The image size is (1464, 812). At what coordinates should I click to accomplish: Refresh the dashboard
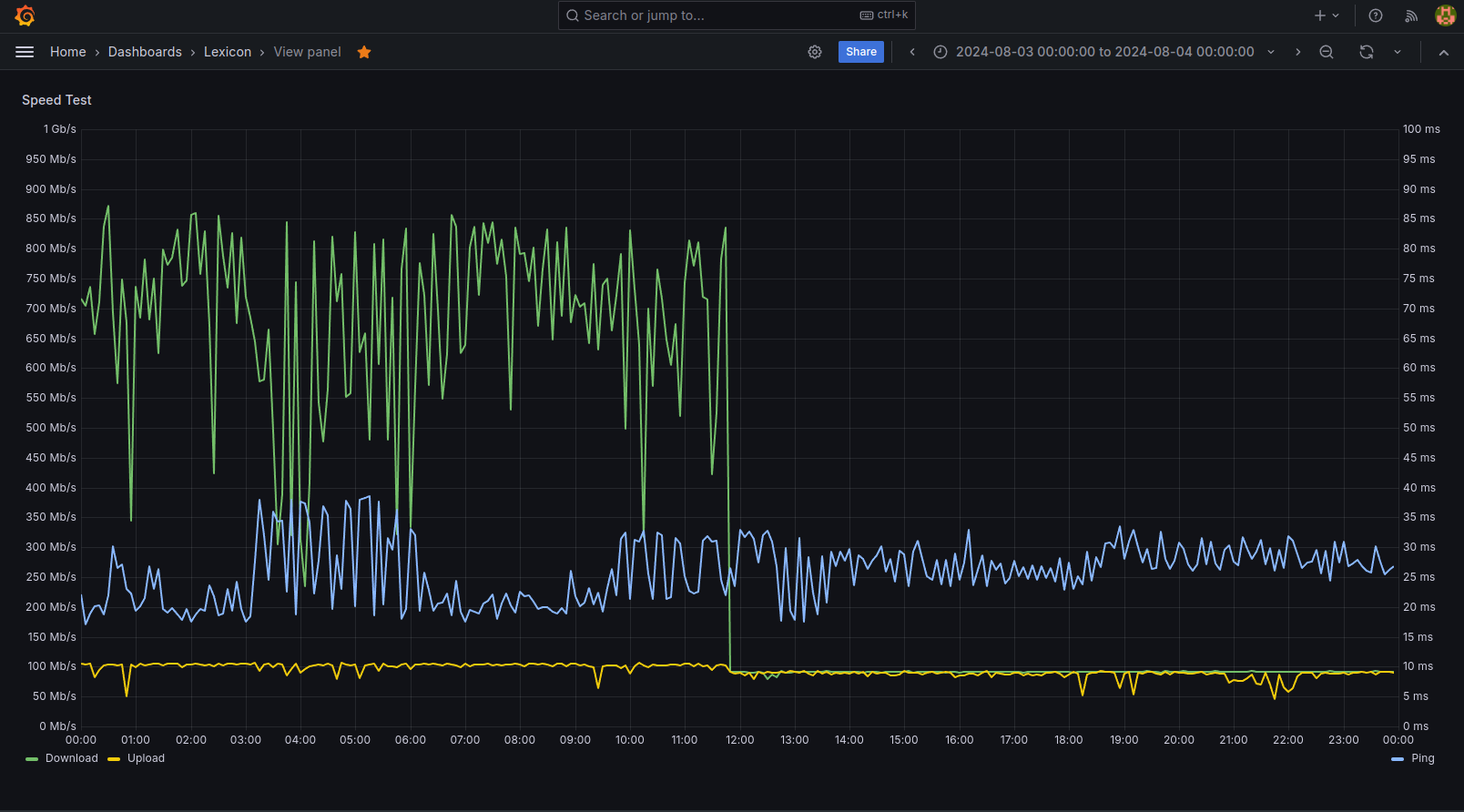click(1367, 52)
